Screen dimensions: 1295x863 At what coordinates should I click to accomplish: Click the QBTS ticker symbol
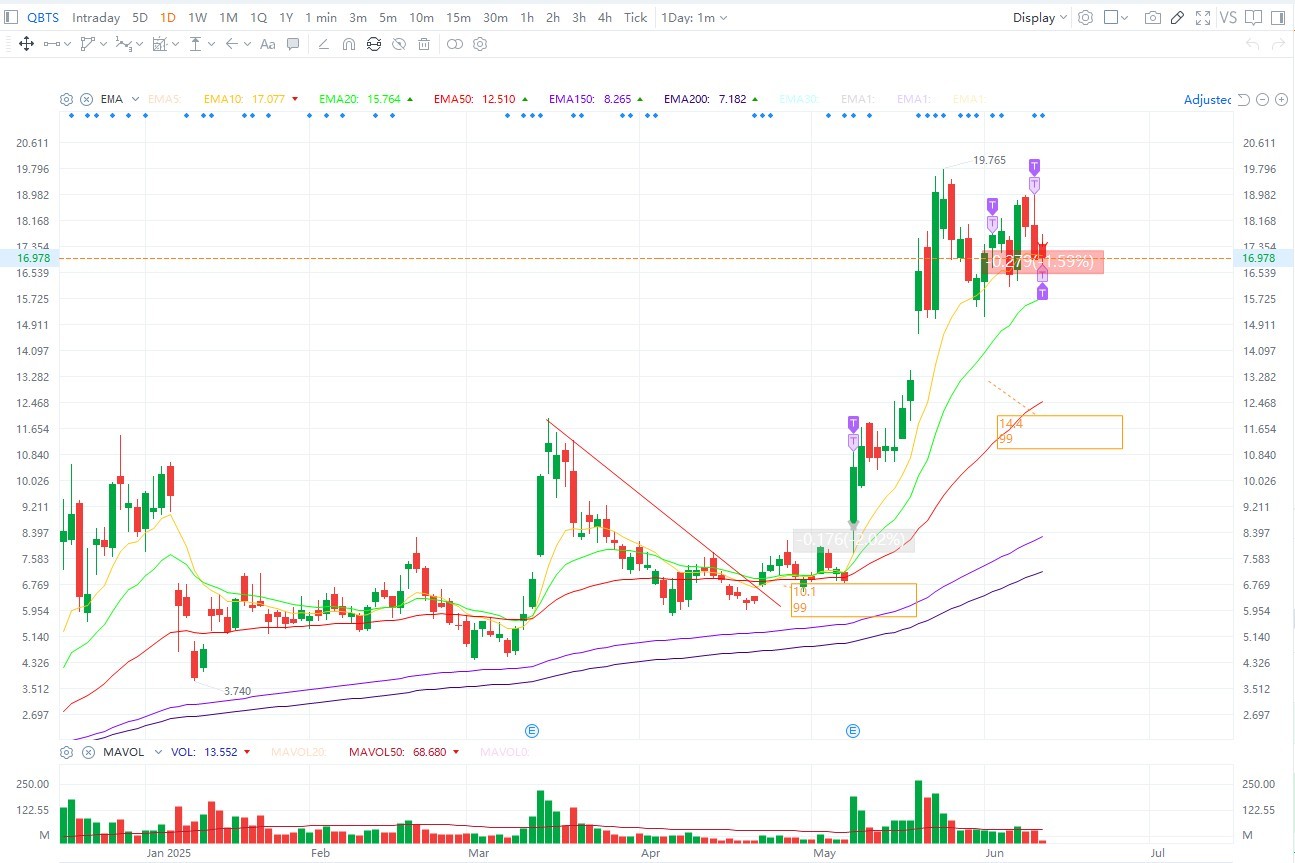coord(43,17)
